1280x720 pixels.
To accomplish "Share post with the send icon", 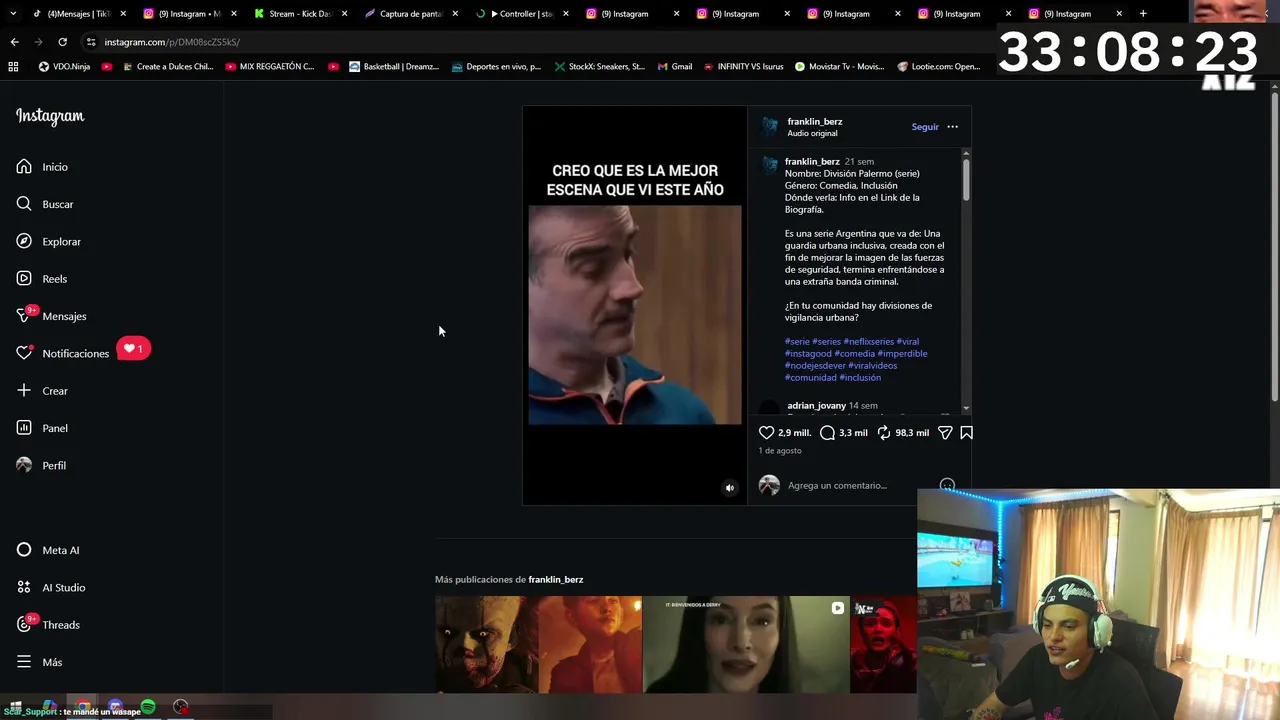I will [945, 433].
